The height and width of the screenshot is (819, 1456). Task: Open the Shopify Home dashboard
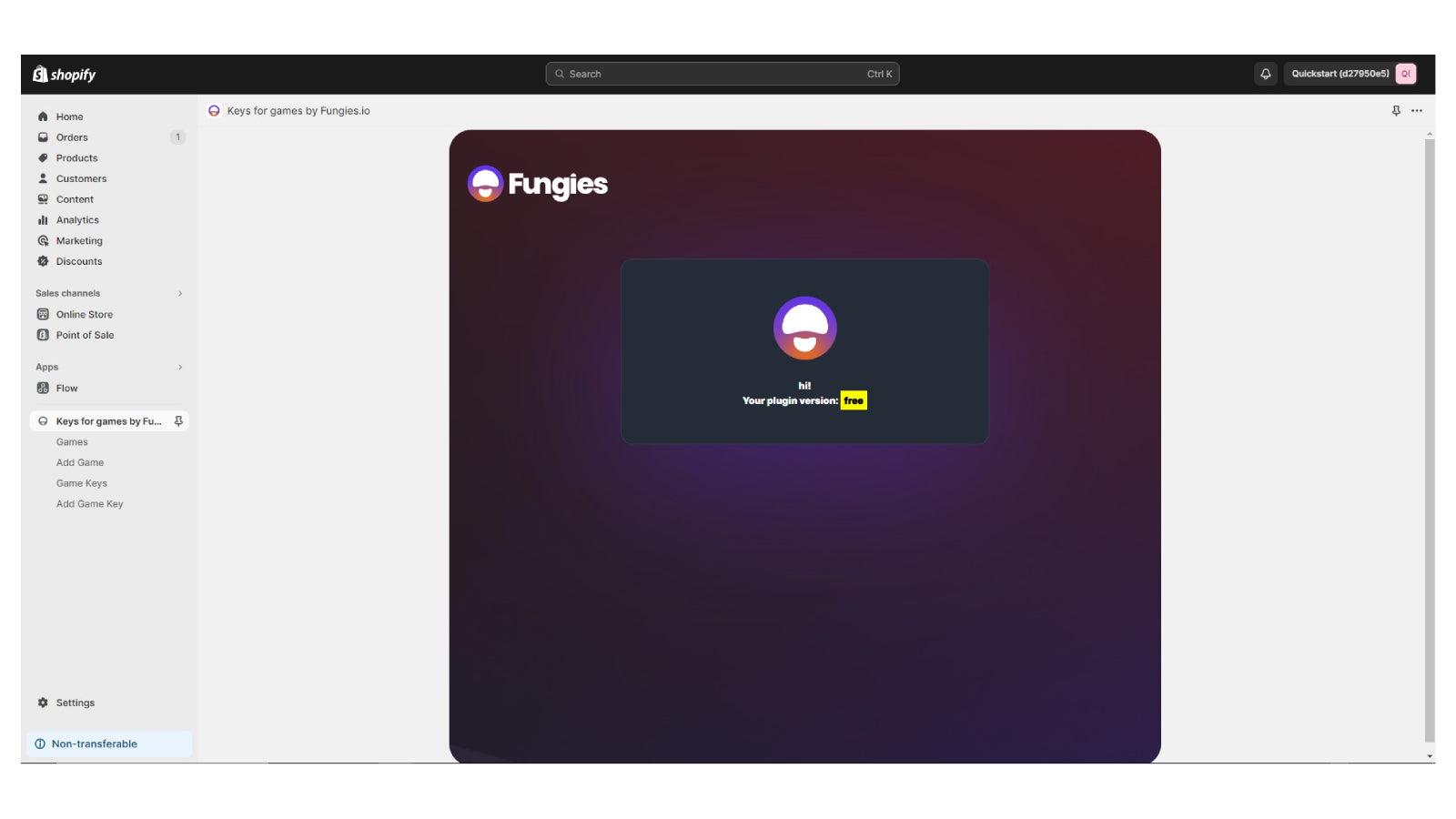click(68, 116)
